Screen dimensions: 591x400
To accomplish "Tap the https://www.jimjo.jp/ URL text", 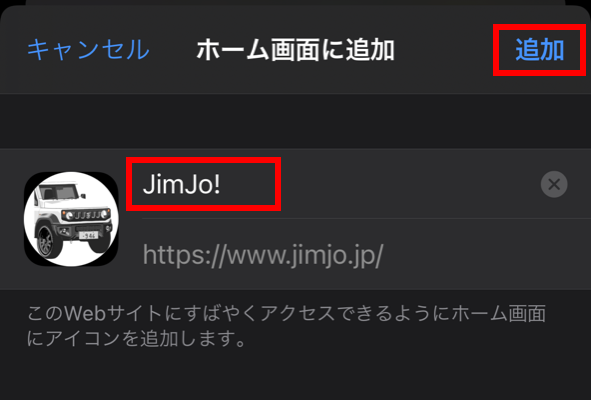I will (263, 255).
